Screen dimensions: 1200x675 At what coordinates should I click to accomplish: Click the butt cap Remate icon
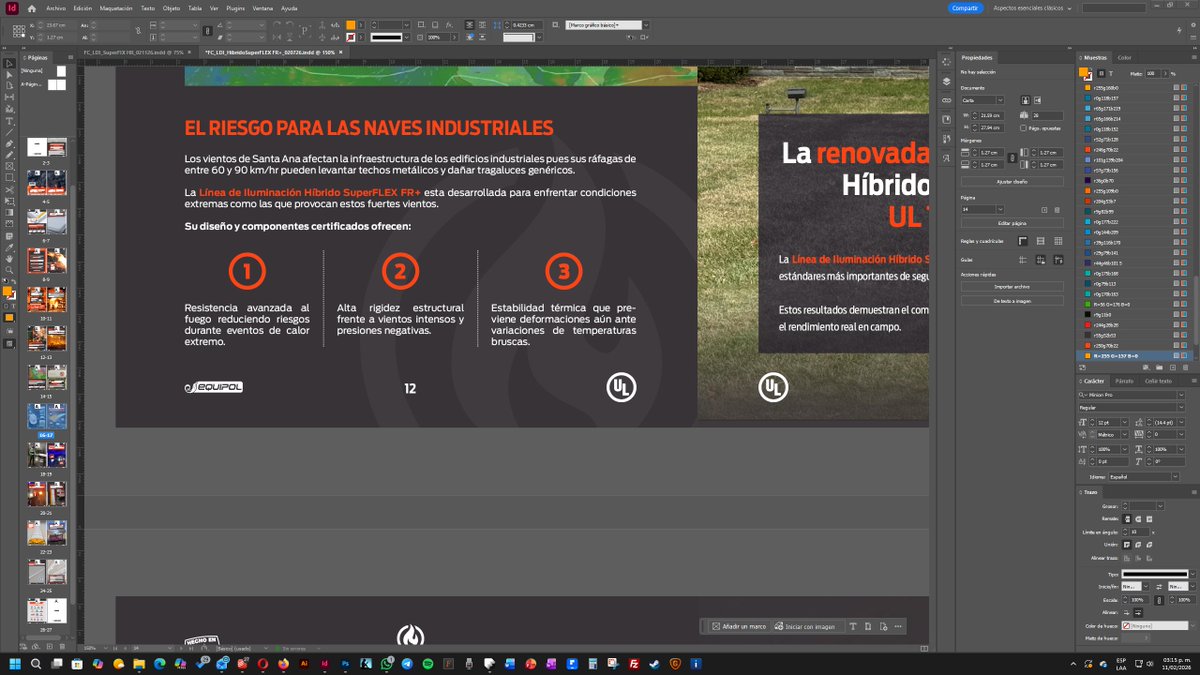coord(1127,518)
